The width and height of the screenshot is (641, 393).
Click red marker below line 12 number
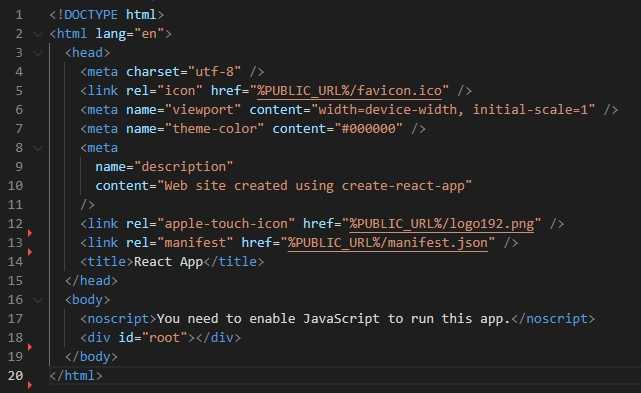(x=29, y=233)
